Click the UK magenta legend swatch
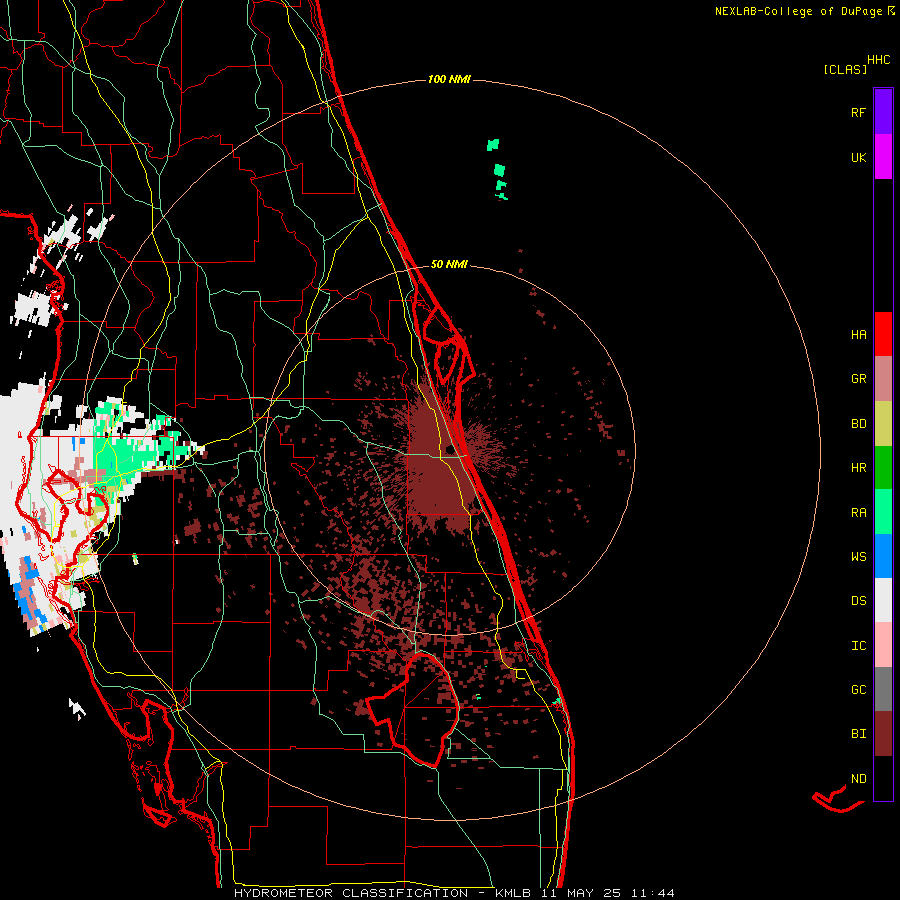The width and height of the screenshot is (900, 900). (x=883, y=157)
